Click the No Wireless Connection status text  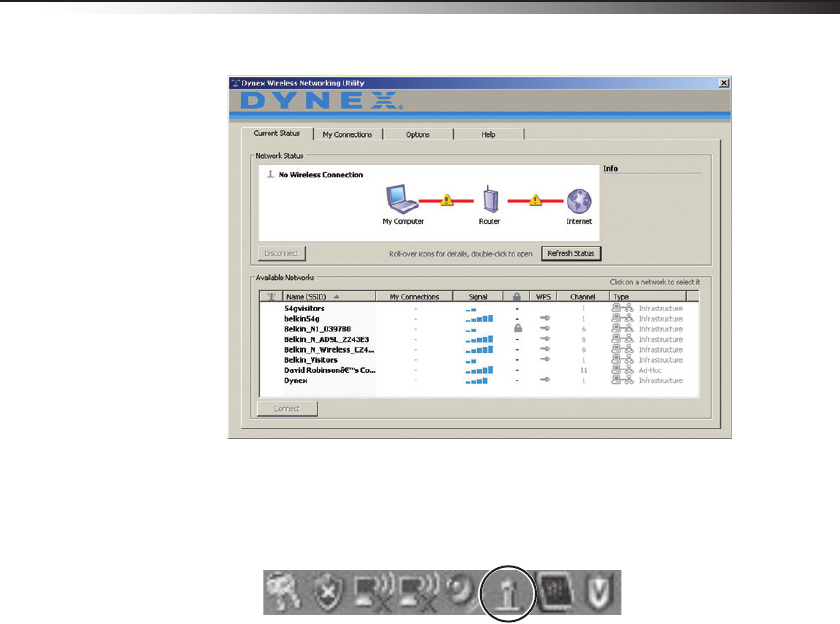pos(321,175)
